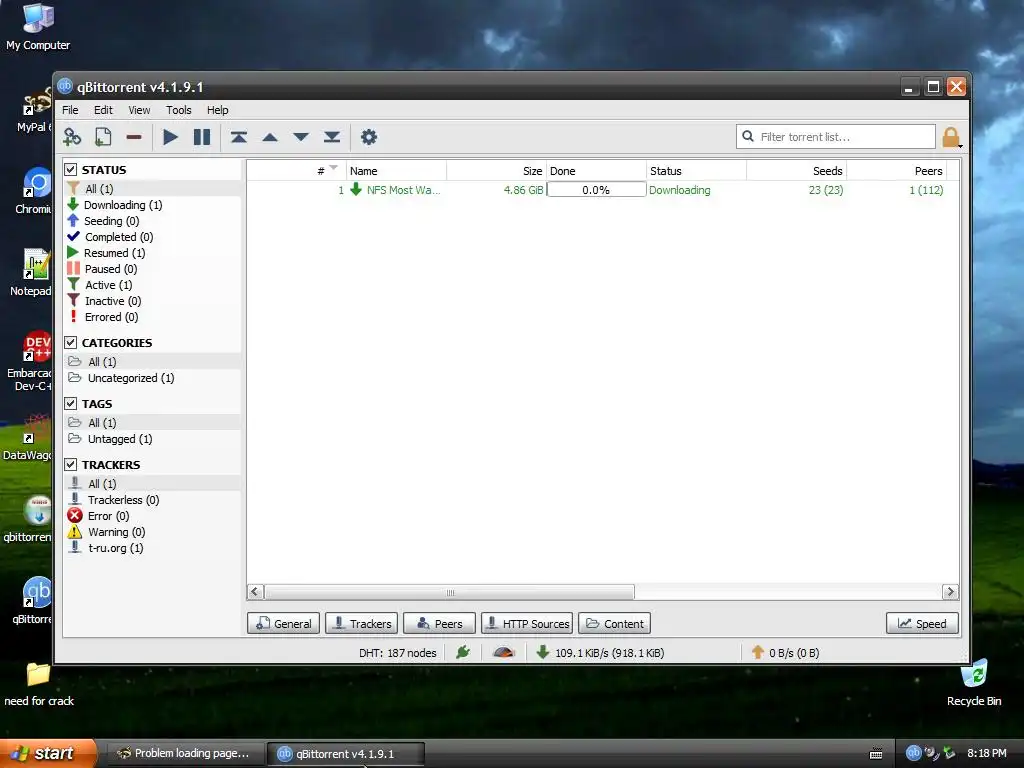
Task: Select the Active (1) status filter
Action: click(x=108, y=285)
